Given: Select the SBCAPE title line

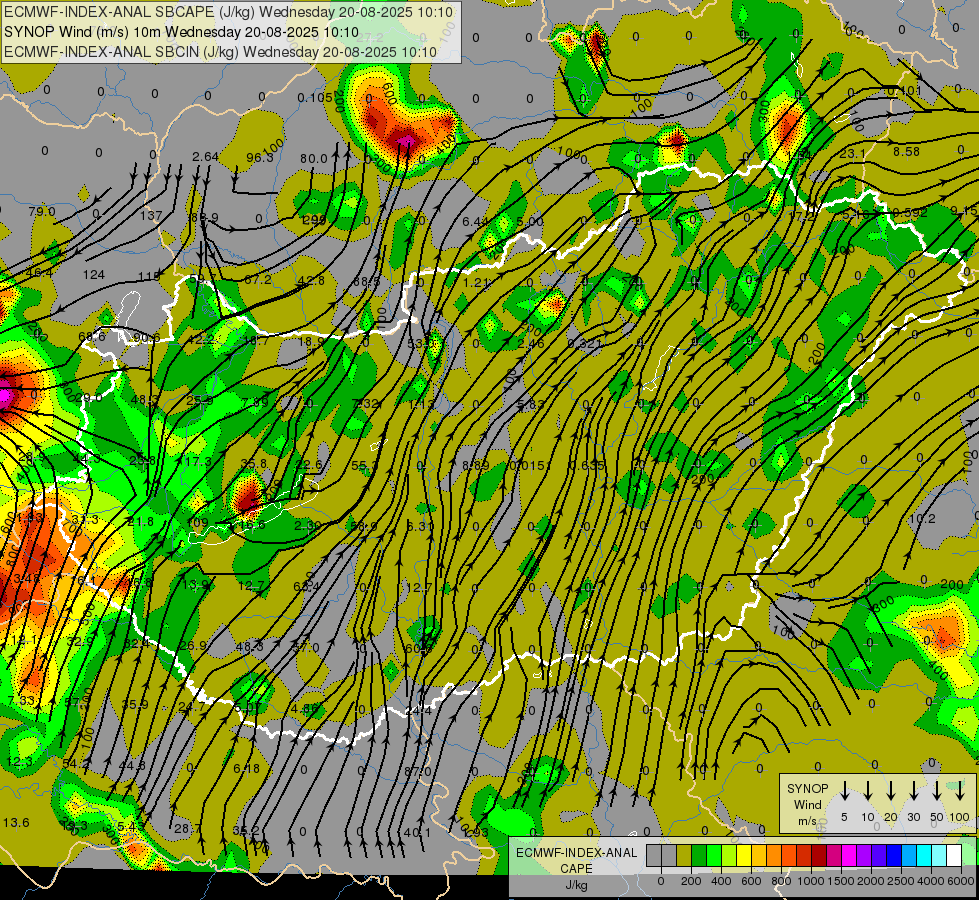Looking at the screenshot, I should [x=229, y=12].
